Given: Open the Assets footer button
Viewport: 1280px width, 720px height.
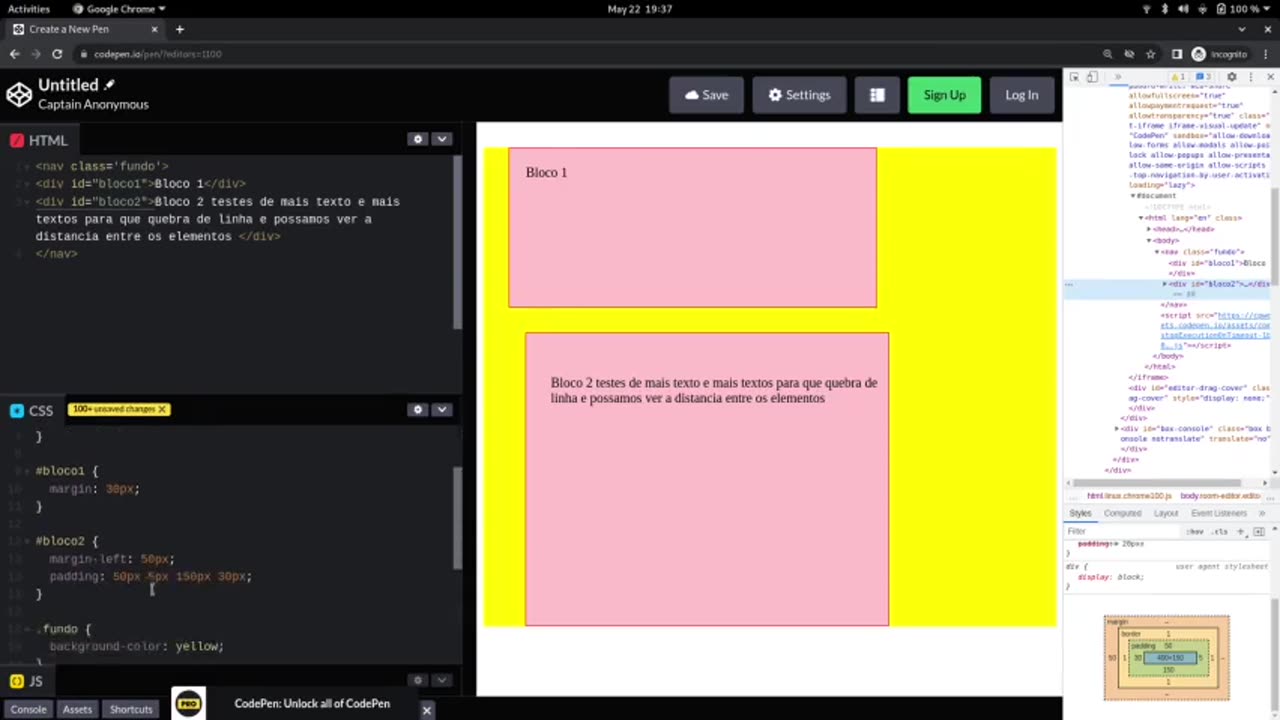Looking at the screenshot, I should tap(77, 709).
